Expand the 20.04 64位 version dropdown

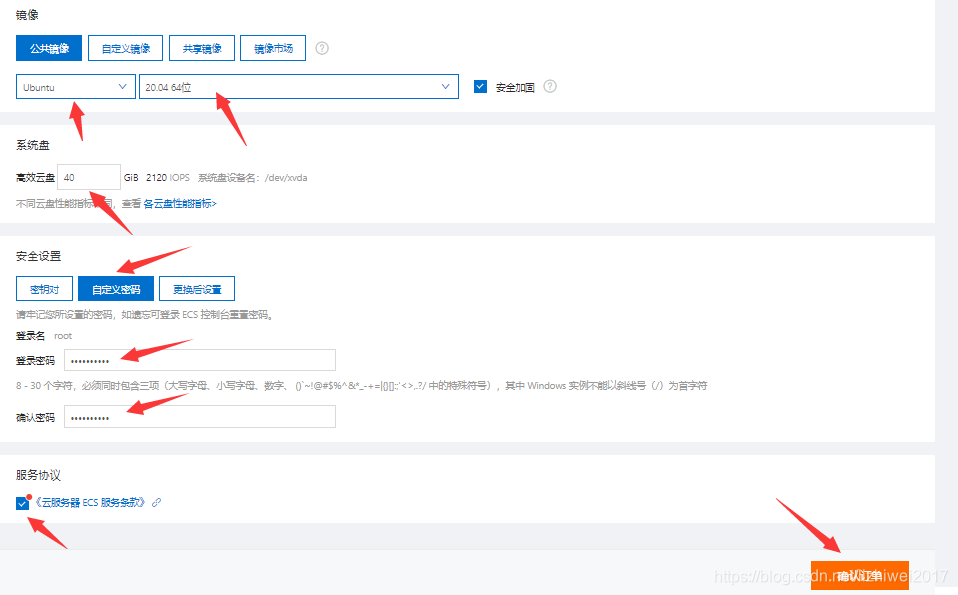click(299, 87)
